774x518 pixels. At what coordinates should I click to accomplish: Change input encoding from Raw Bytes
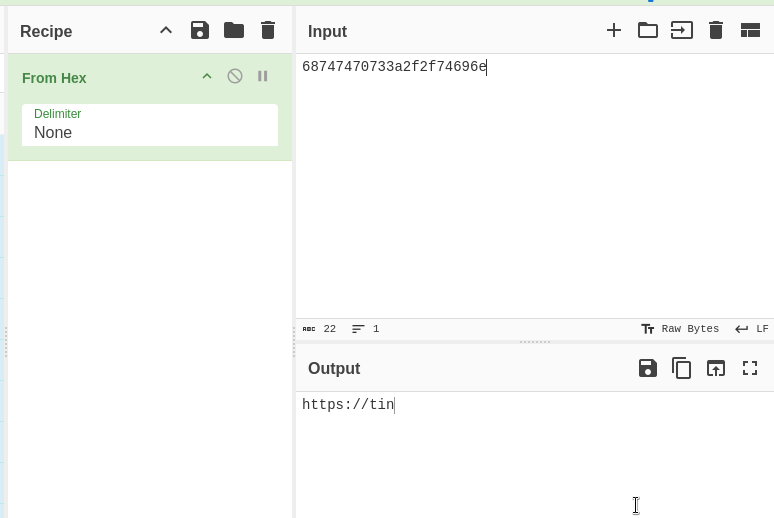click(680, 329)
